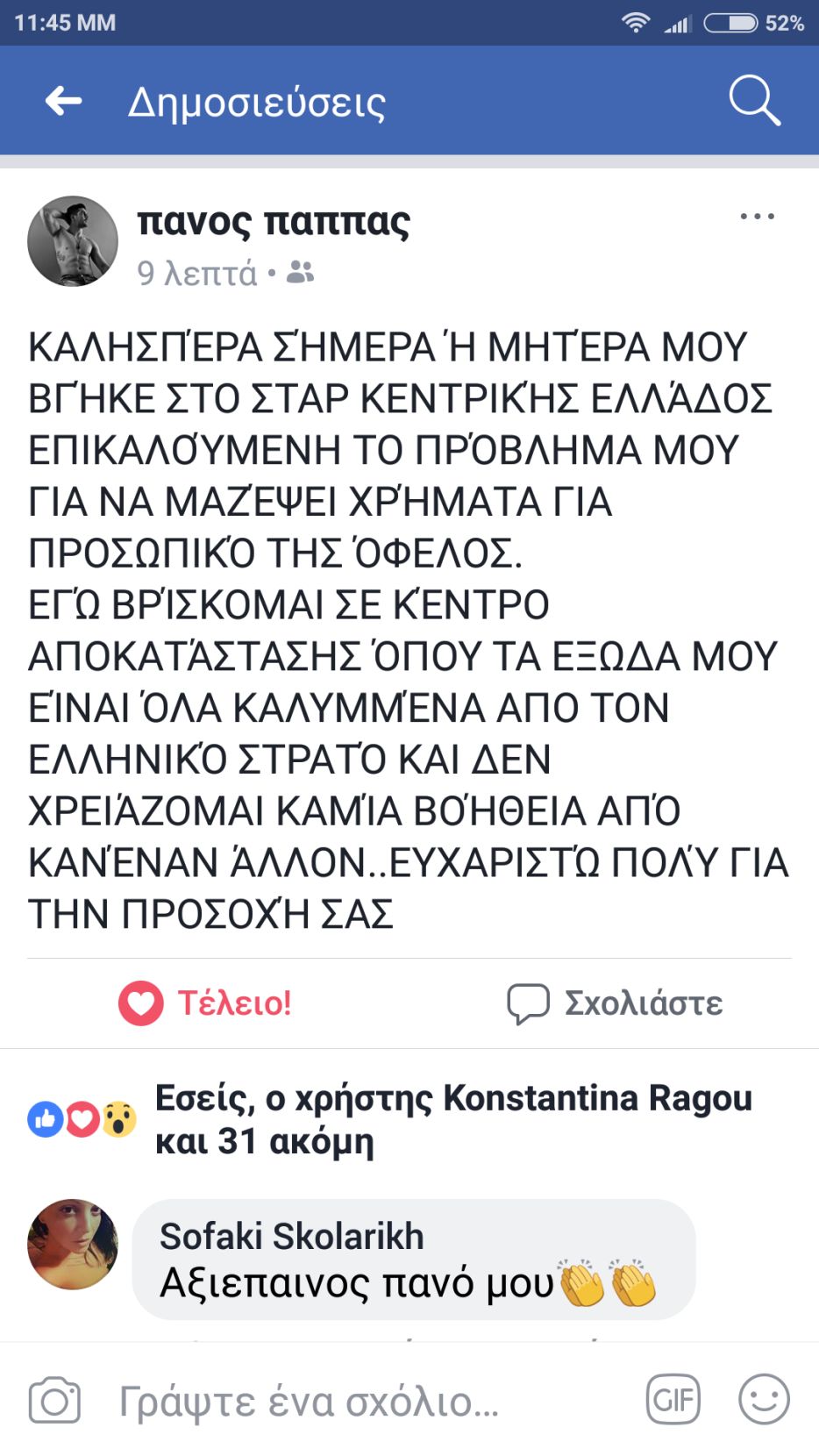Tap the like thumbs-up reaction icon
Image resolution: width=819 pixels, height=1456 pixels.
coord(46,1119)
